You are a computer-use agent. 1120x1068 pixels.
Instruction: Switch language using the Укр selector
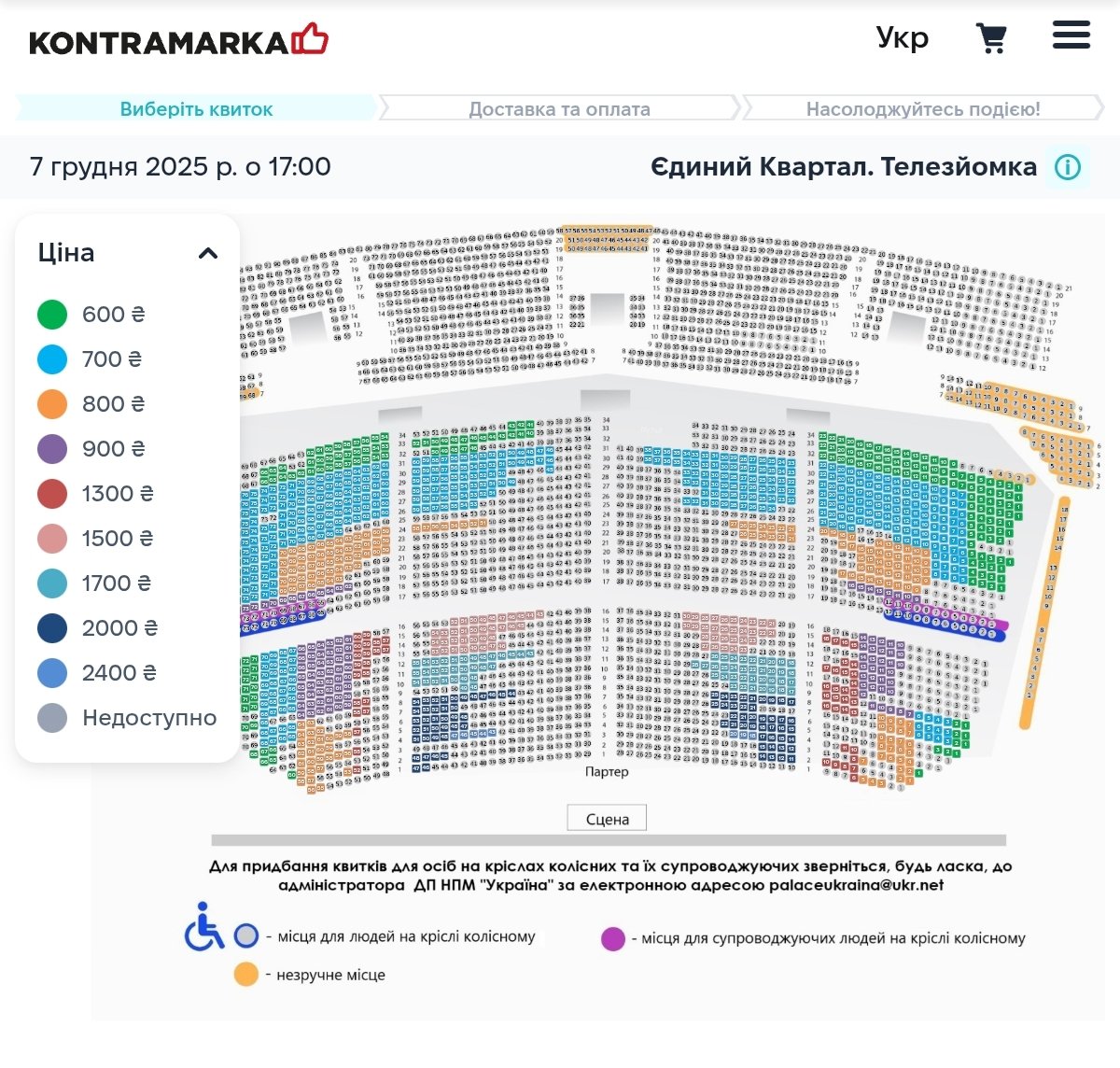tap(902, 38)
